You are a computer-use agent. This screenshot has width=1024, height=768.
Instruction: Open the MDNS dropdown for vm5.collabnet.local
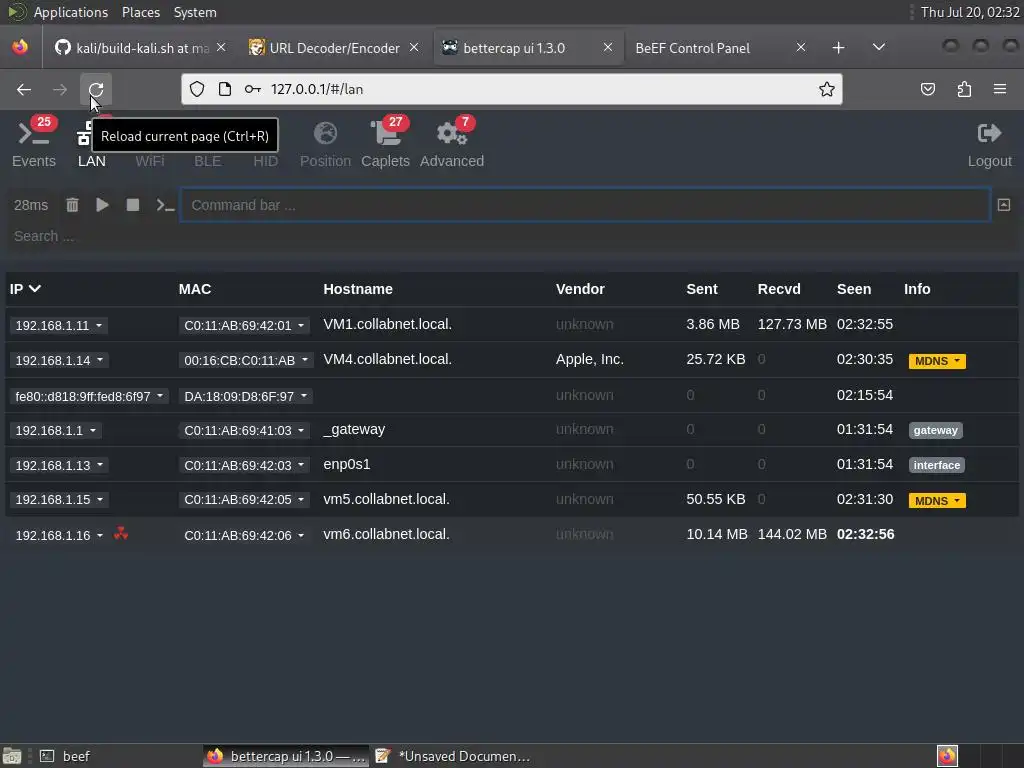tap(936, 501)
